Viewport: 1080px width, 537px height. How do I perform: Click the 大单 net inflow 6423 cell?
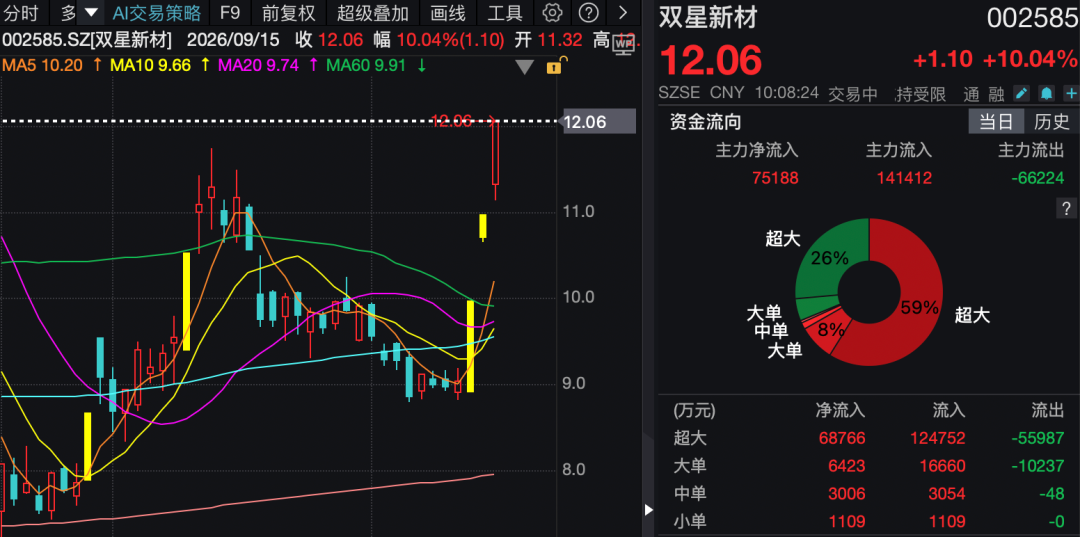click(x=847, y=465)
